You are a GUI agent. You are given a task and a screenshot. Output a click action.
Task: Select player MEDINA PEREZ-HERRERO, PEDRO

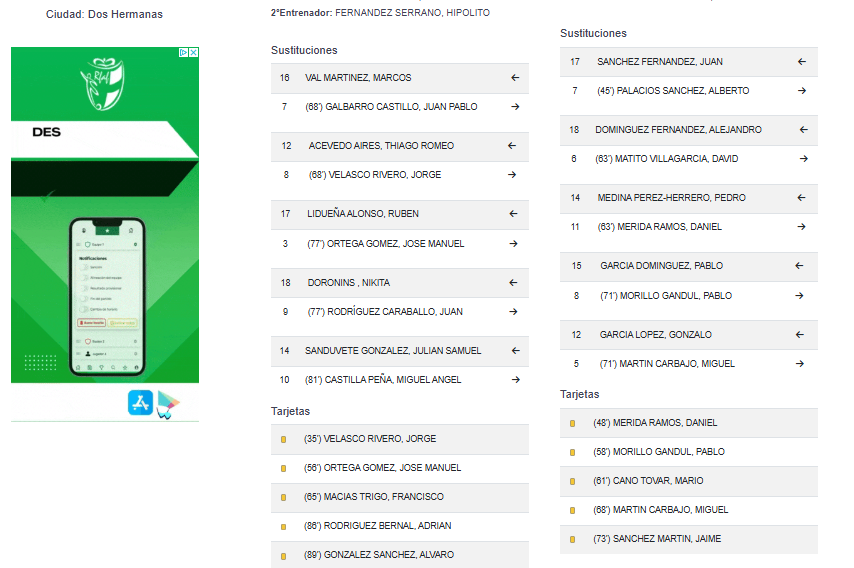click(672, 198)
